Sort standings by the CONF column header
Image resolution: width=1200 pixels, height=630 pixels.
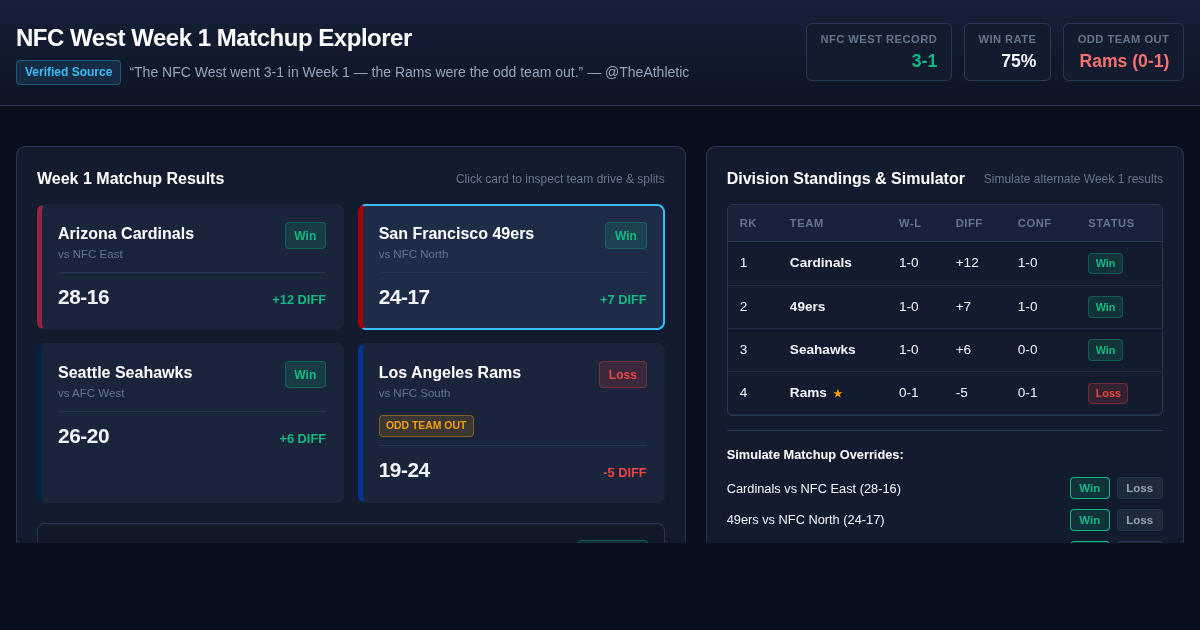tap(1035, 223)
